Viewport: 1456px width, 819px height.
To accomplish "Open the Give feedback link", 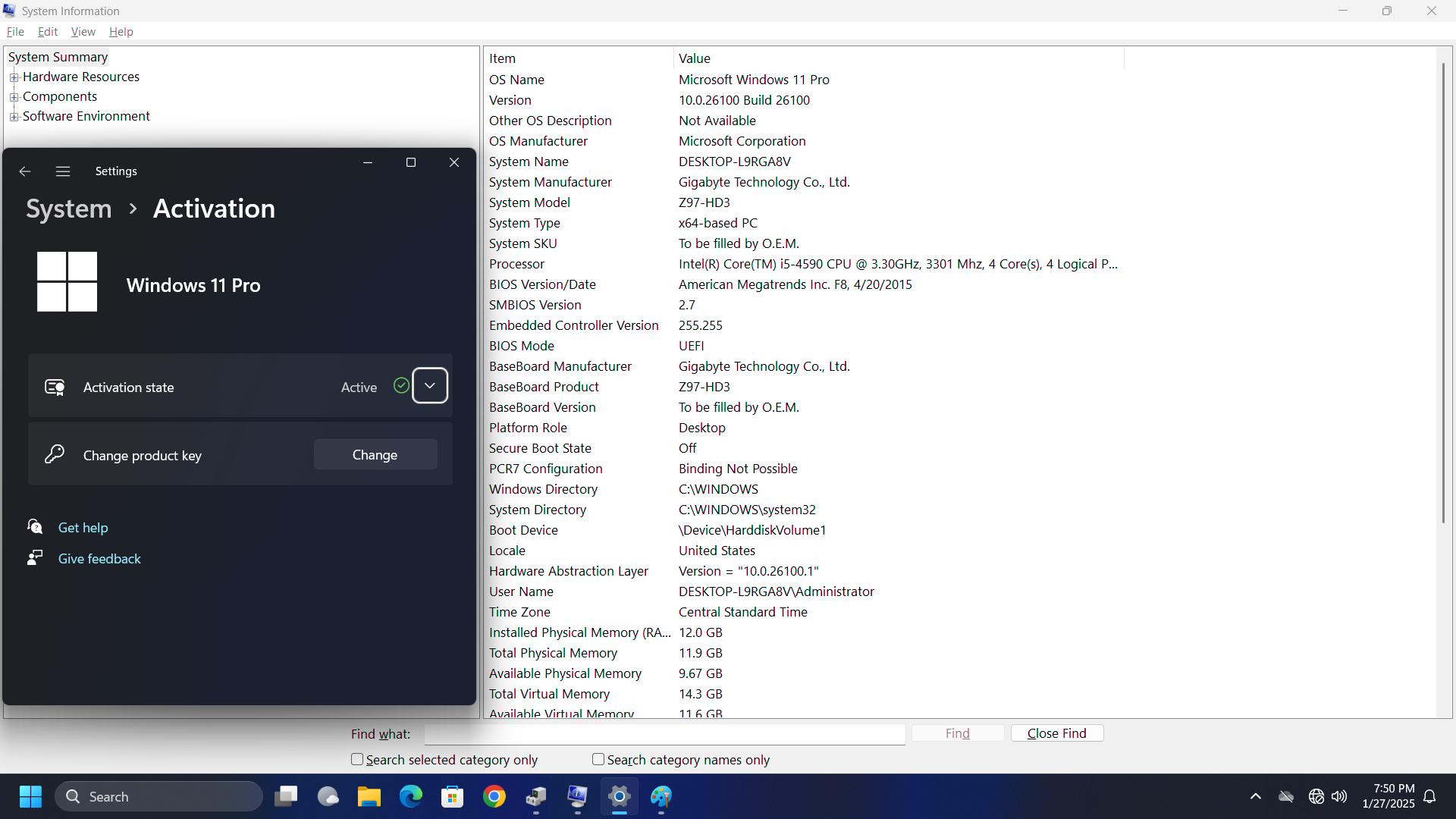I will [x=99, y=559].
